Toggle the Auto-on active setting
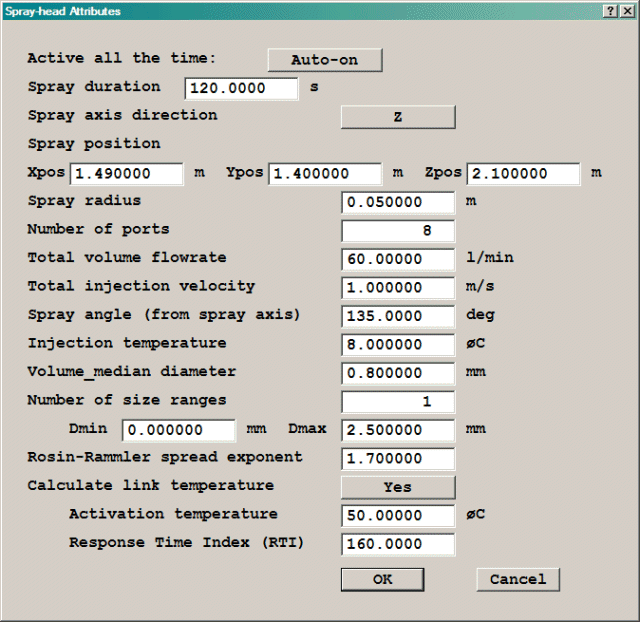This screenshot has width=640, height=622. tap(324, 60)
